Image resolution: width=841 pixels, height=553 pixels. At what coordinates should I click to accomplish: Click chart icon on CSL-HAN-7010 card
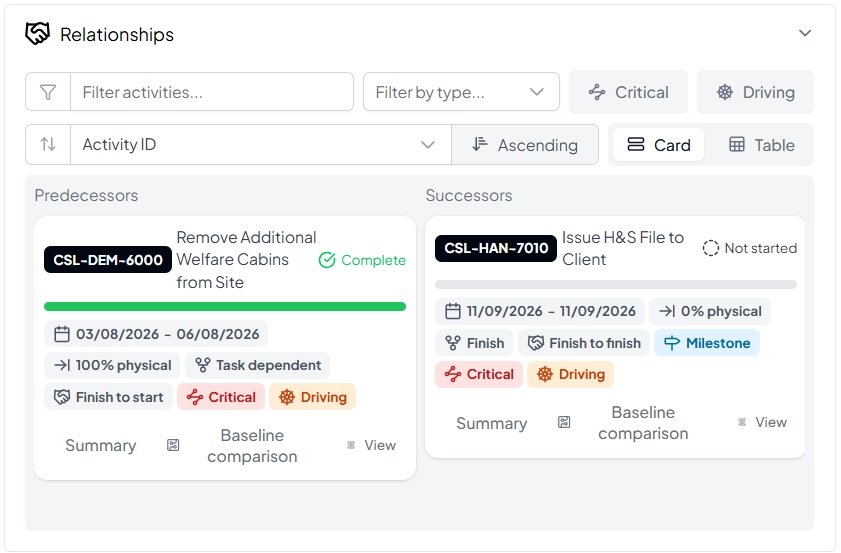click(564, 423)
